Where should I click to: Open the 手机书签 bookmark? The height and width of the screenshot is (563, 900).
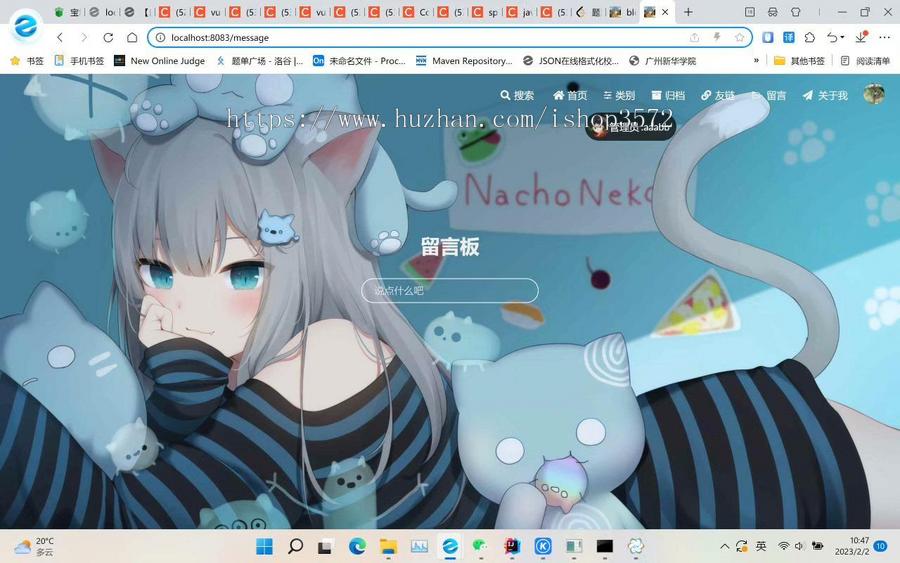[79, 60]
